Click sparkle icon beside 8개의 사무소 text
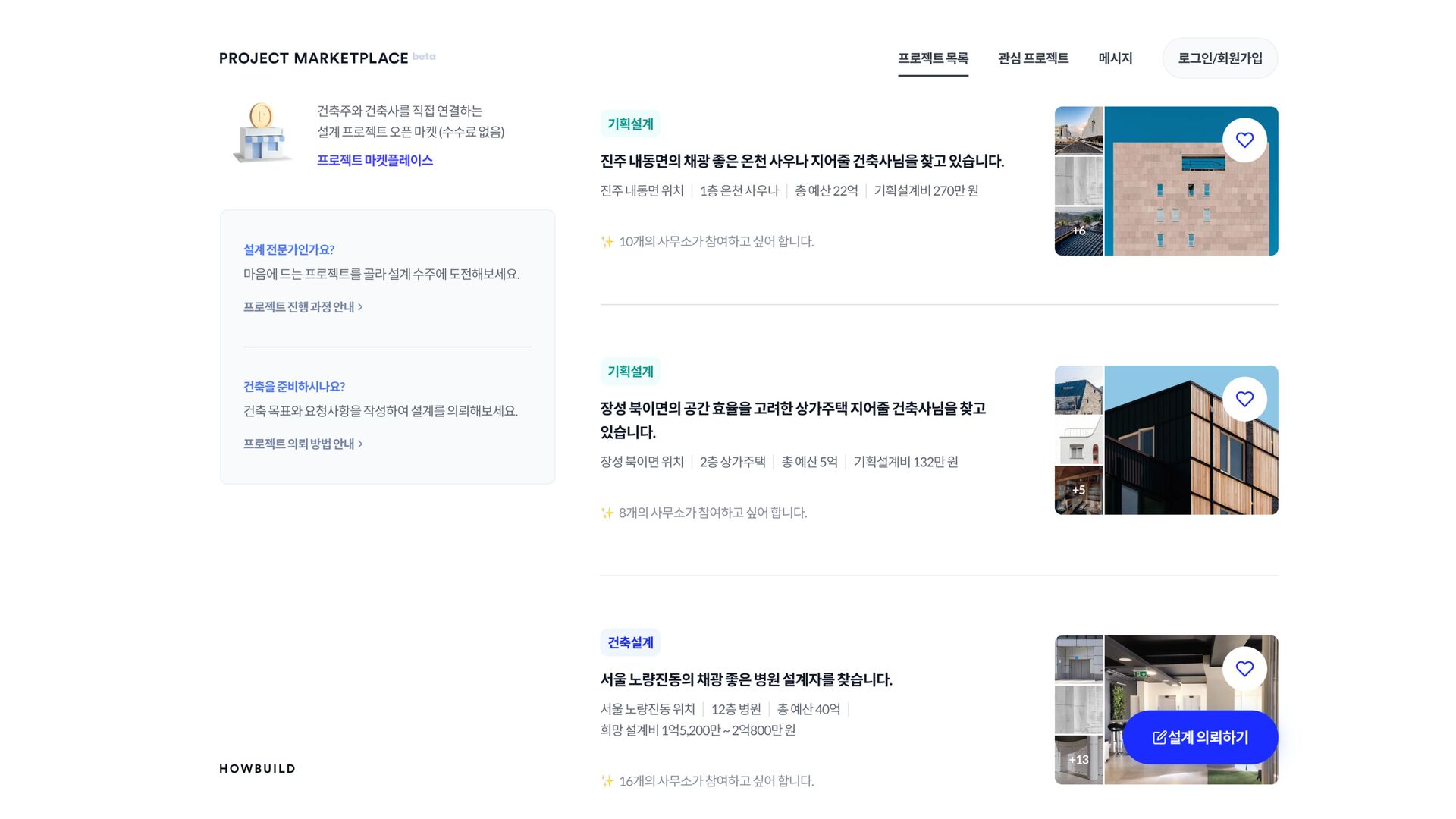Viewport: 1456px width, 819px height. [x=607, y=513]
